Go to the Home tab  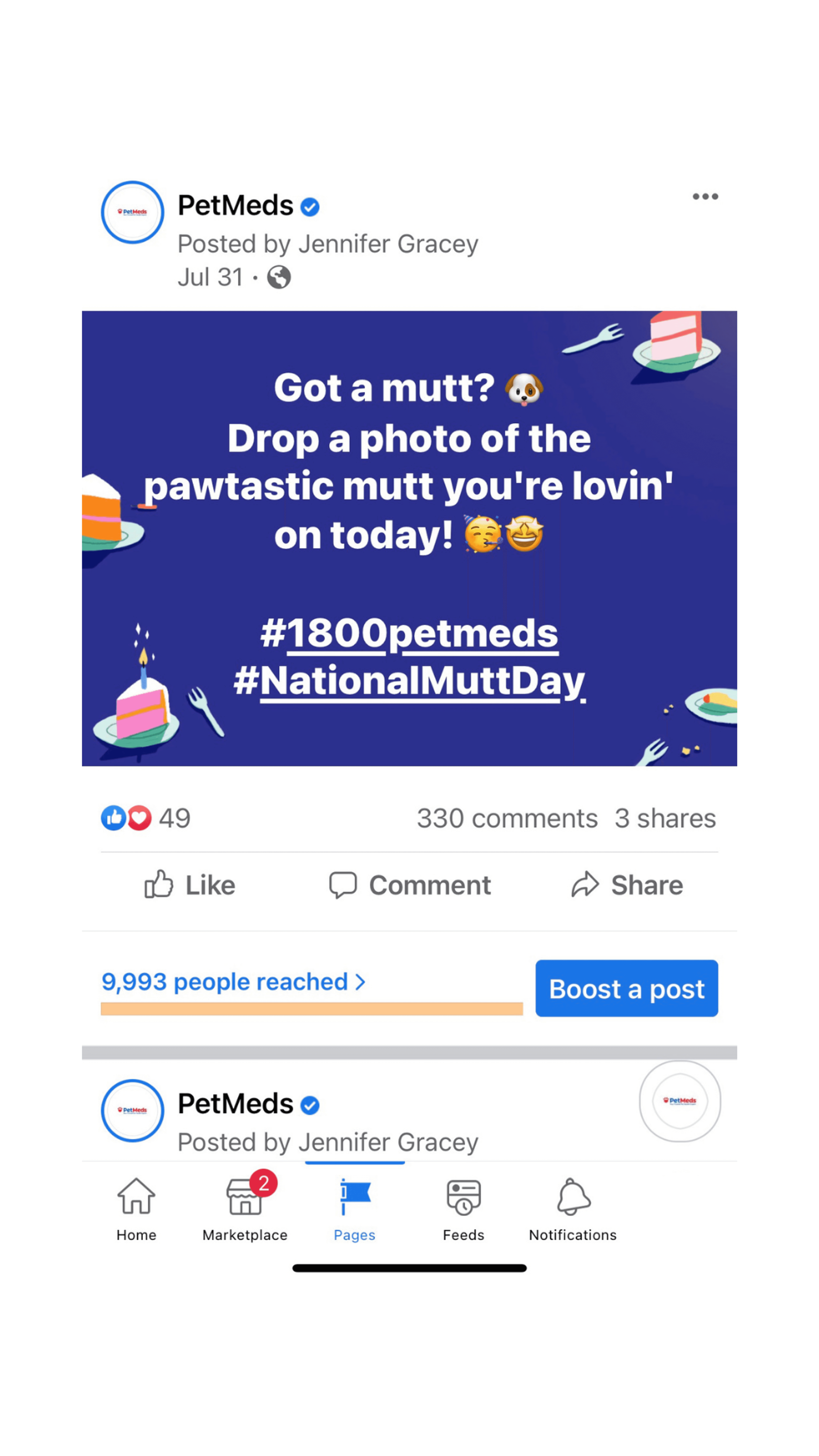[x=136, y=1209]
